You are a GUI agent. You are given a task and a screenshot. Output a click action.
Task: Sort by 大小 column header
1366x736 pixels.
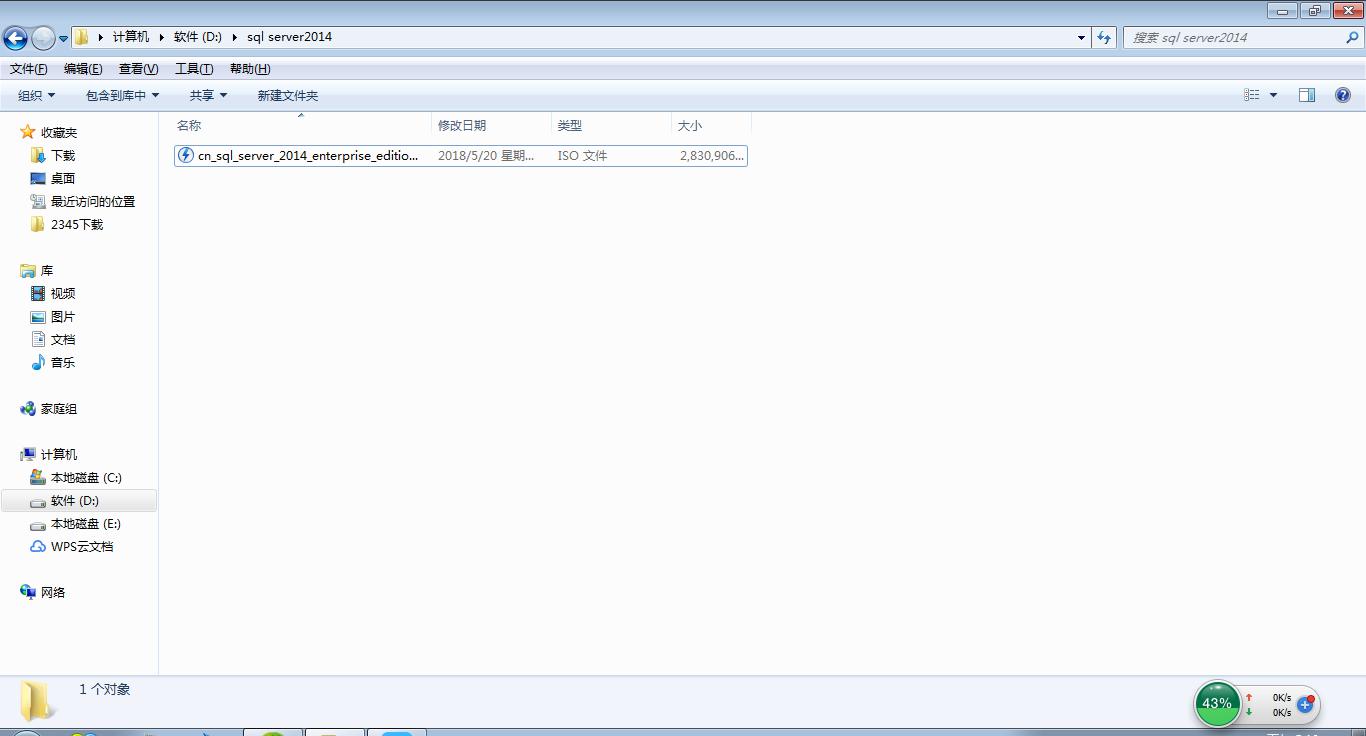pyautogui.click(x=690, y=125)
